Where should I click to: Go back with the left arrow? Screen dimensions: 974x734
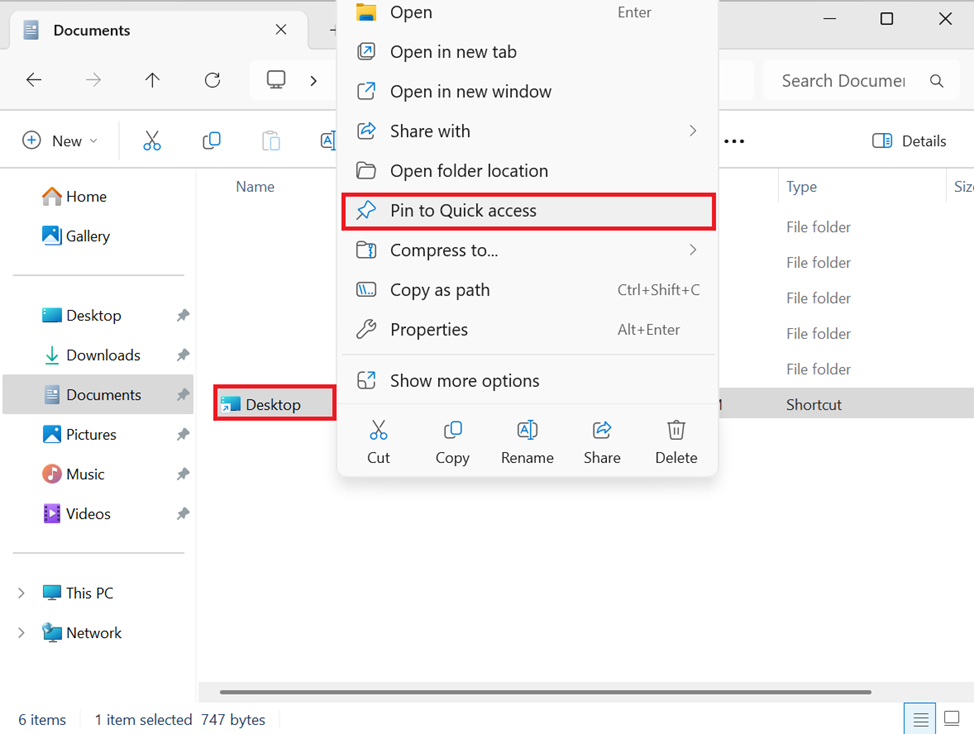[x=34, y=80]
